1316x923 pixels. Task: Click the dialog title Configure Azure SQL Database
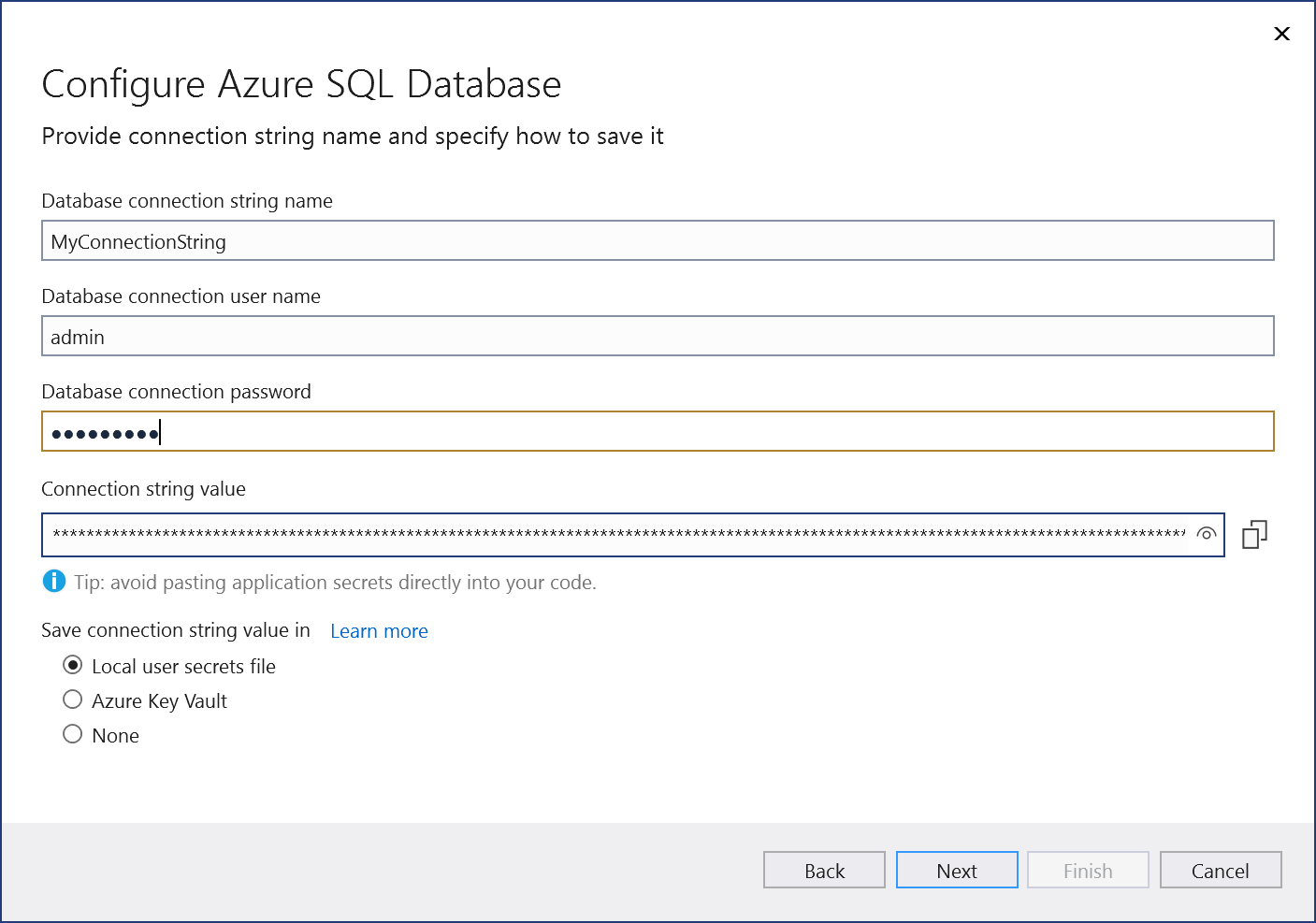(x=301, y=84)
